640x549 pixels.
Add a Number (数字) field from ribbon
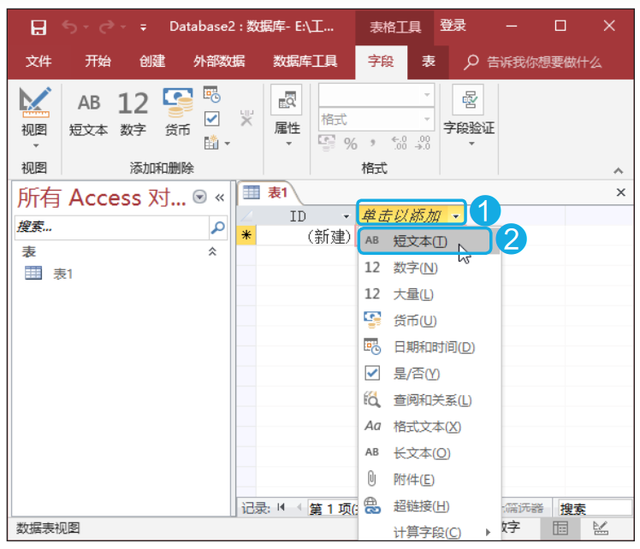pyautogui.click(x=133, y=113)
